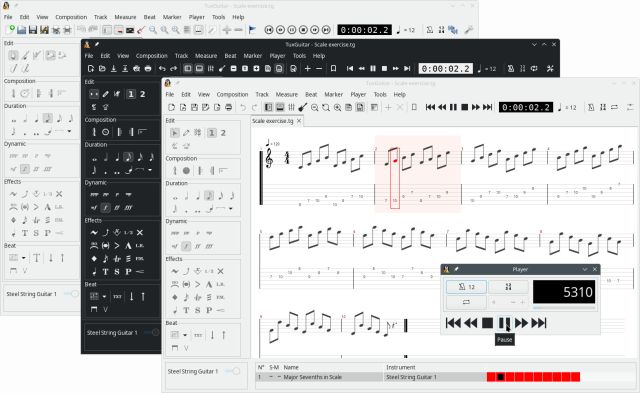Collapse the Player dialog using its title bar chevron
The width and height of the screenshot is (640, 393).
pos(585,269)
